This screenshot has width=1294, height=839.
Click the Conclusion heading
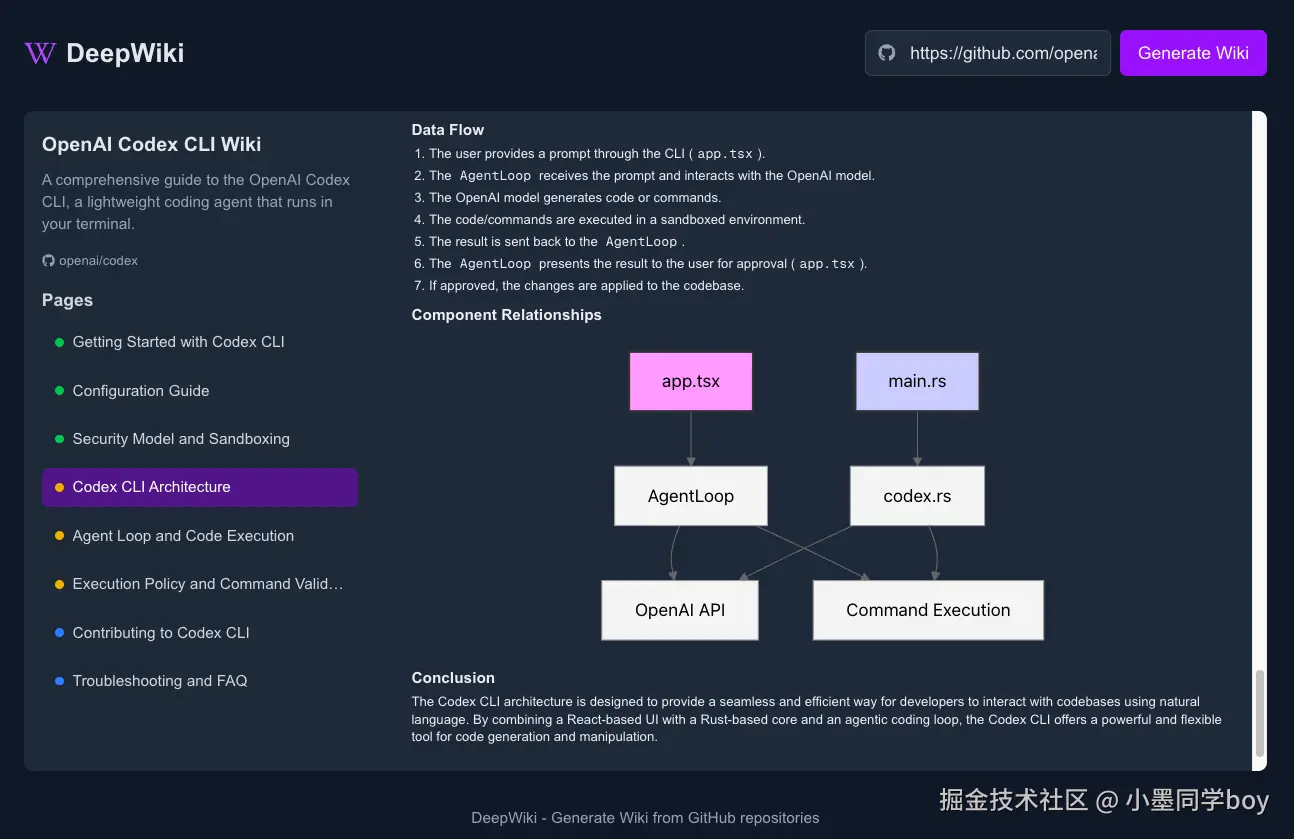pyautogui.click(x=453, y=678)
